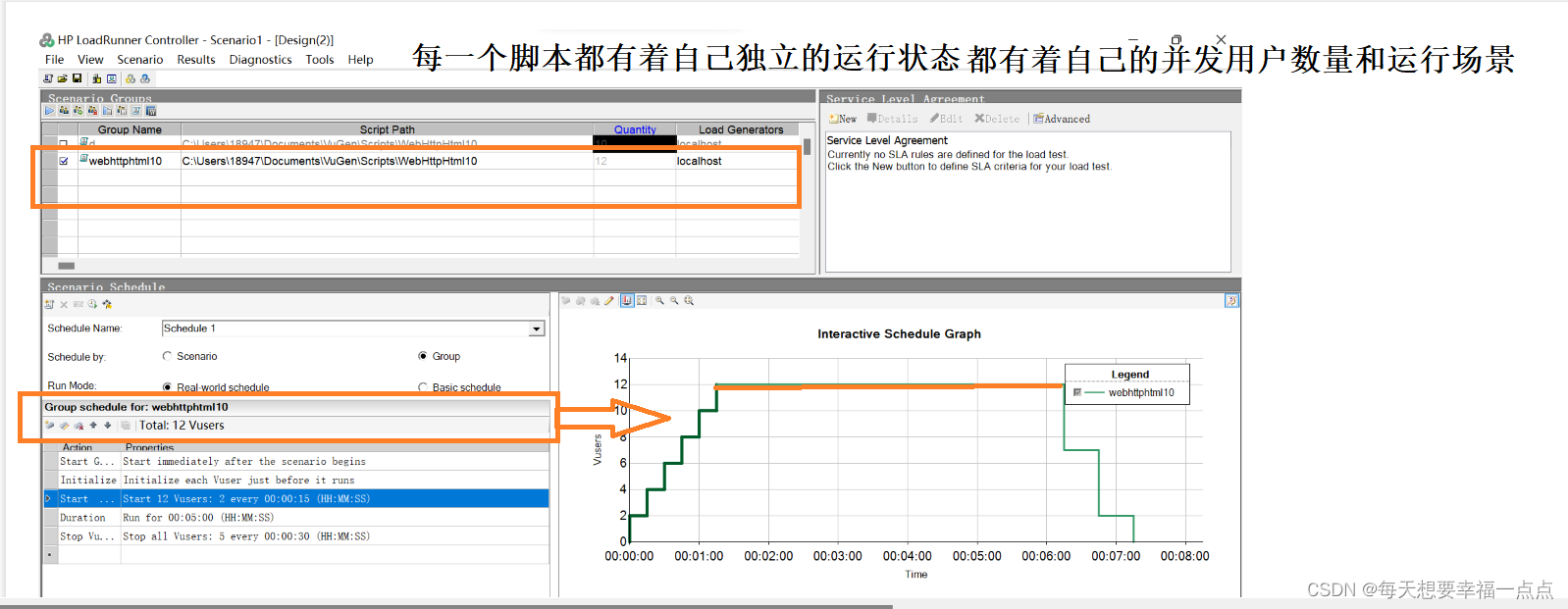1568x609 pixels.
Task: Click the monitor-shaped icon in the main toolbar
Action: tap(111, 78)
